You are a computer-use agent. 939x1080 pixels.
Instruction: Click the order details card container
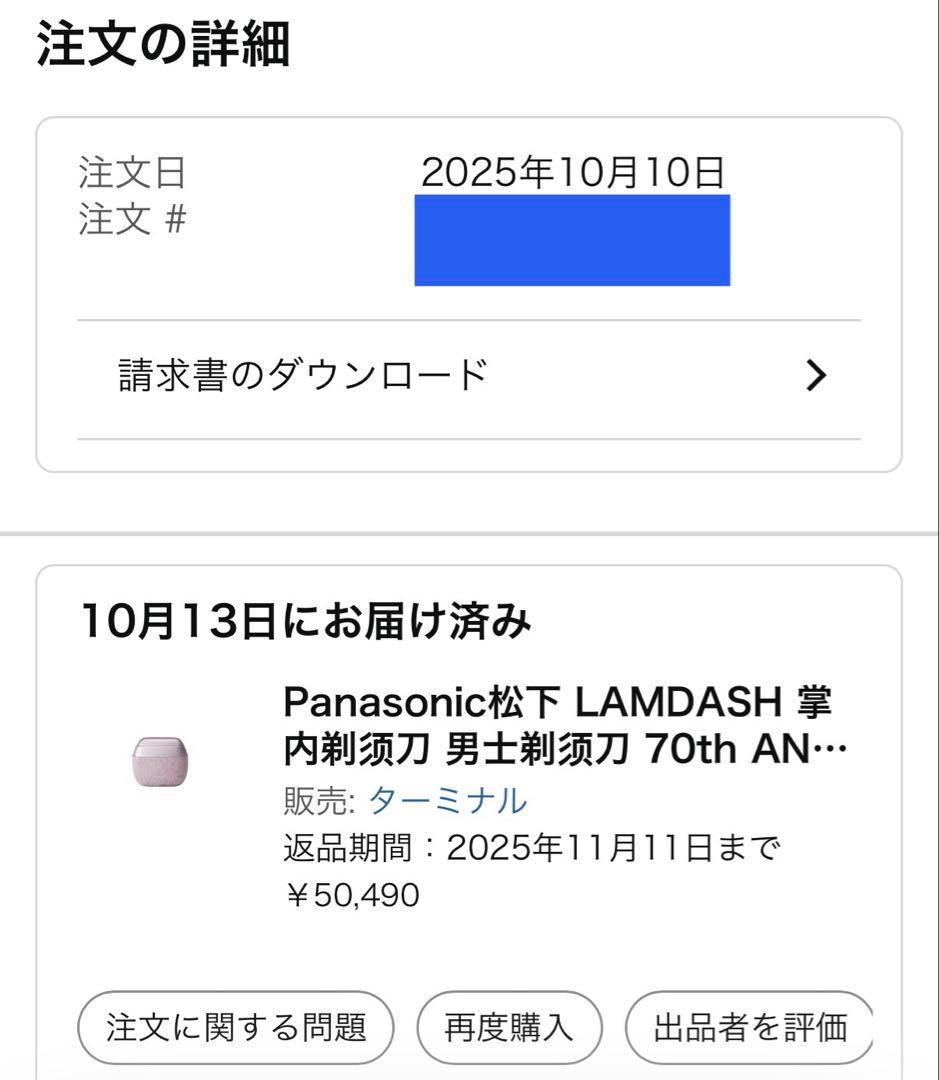click(470, 290)
